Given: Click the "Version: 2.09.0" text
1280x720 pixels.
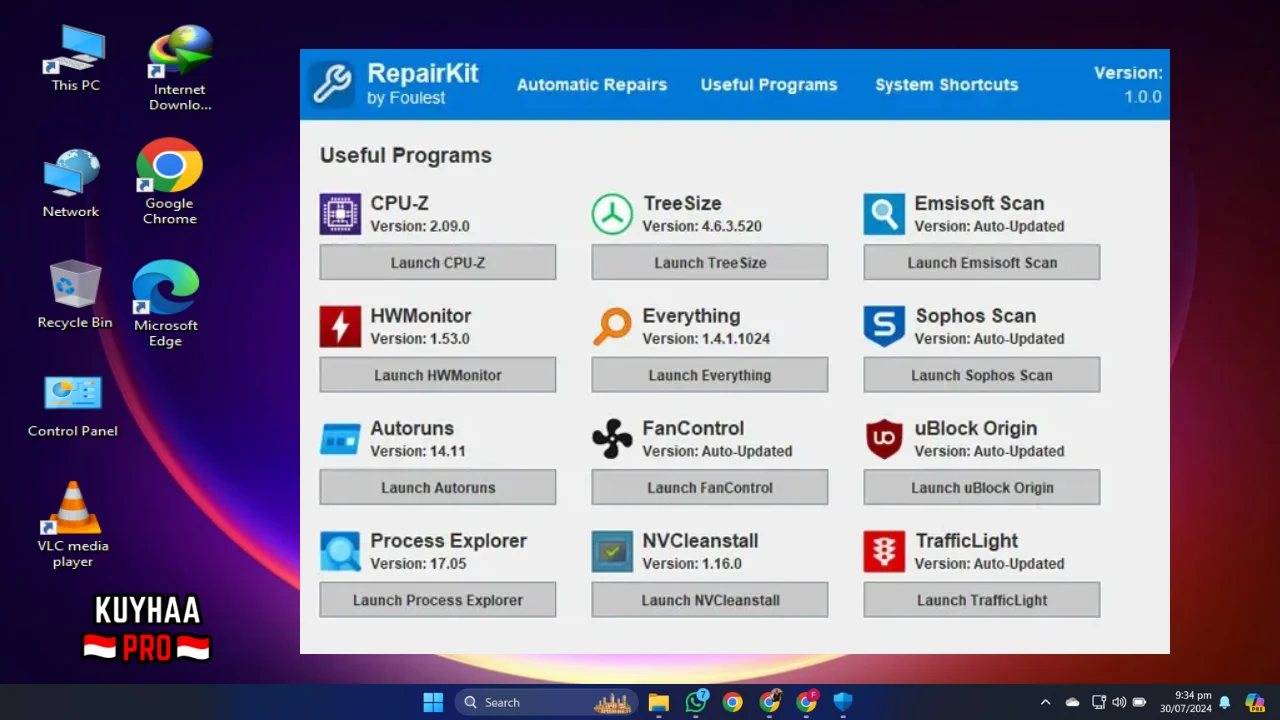Looking at the screenshot, I should [x=420, y=227].
